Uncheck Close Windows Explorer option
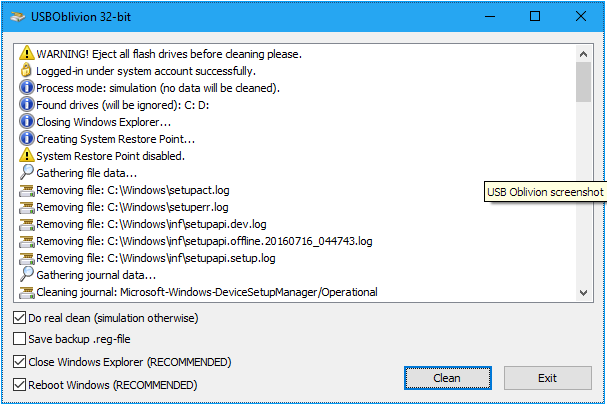The width and height of the screenshot is (607, 405). point(19,362)
